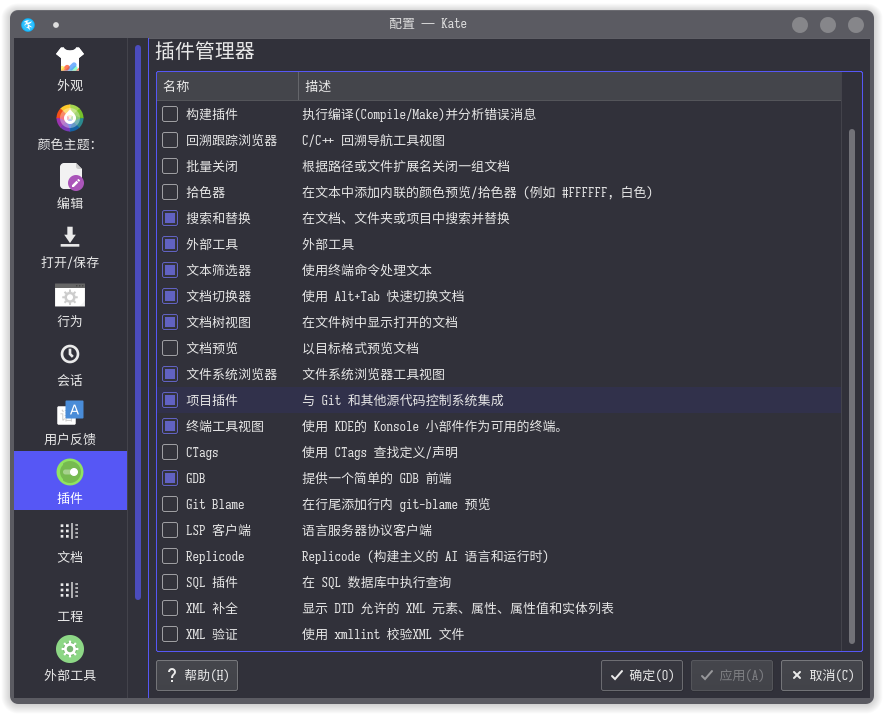The width and height of the screenshot is (884, 714).
Task: Open the 用户反馈 feedback icon
Action: tap(70, 413)
